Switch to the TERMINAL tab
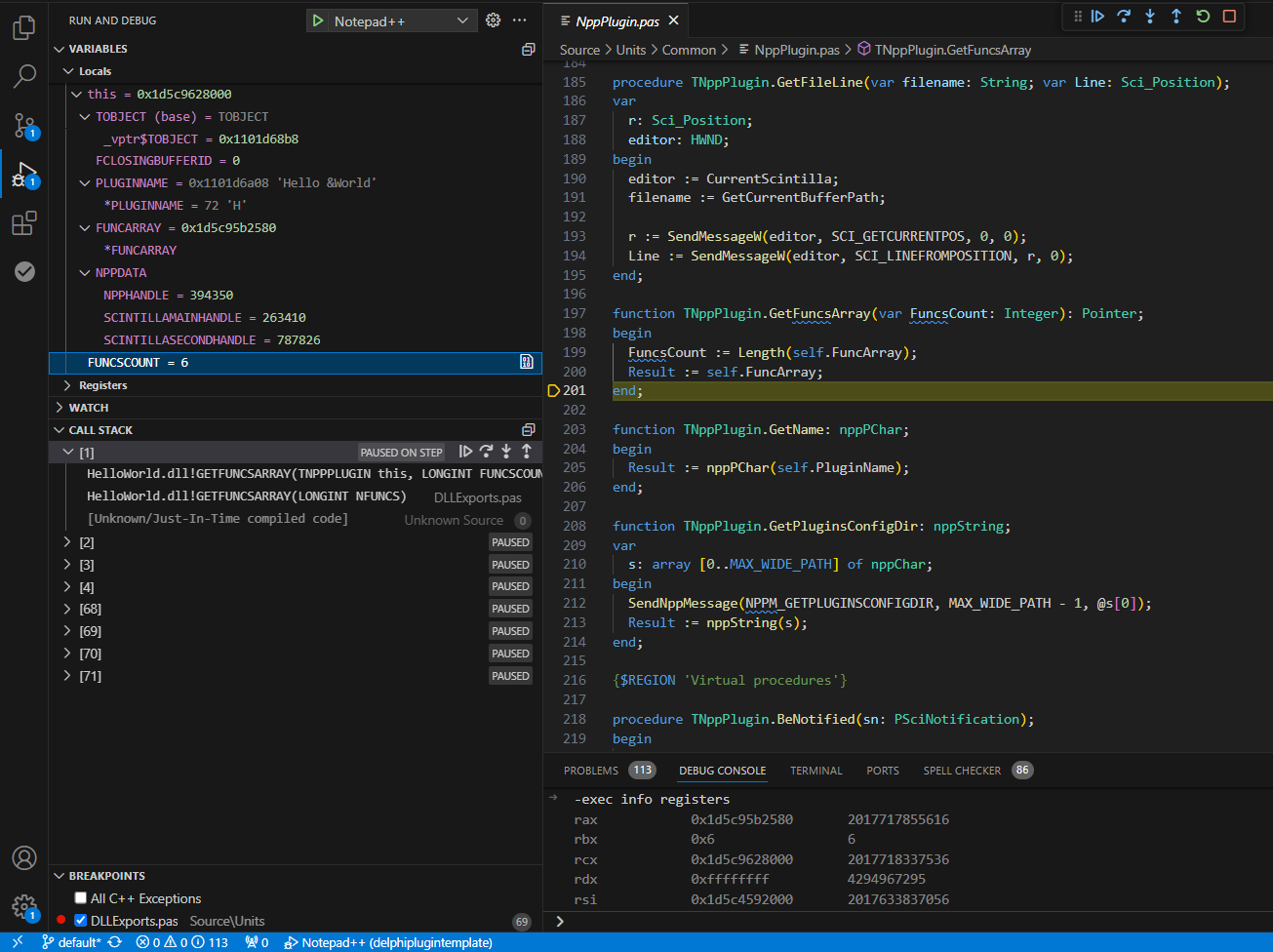The width and height of the screenshot is (1273, 952). [x=816, y=770]
